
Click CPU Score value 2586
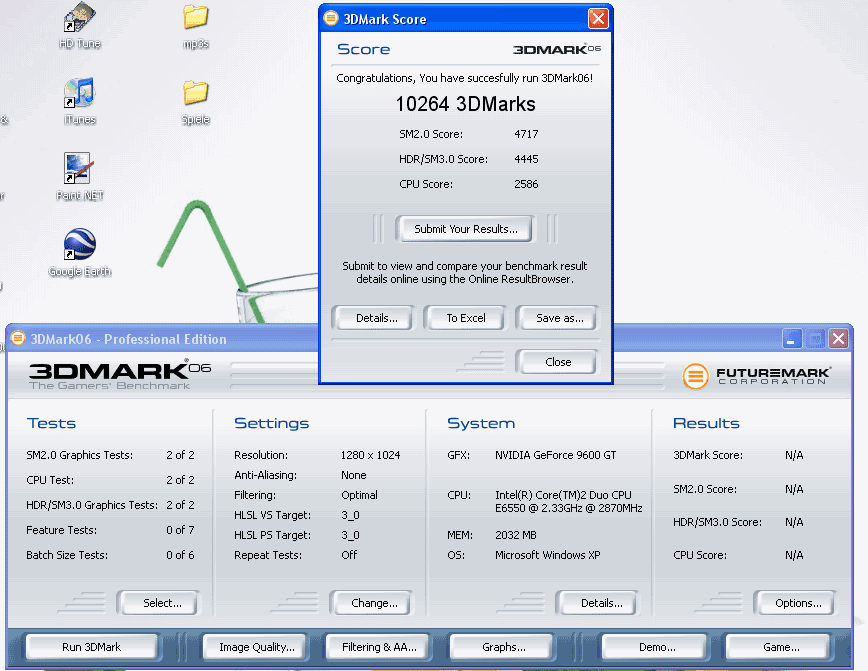coord(526,184)
